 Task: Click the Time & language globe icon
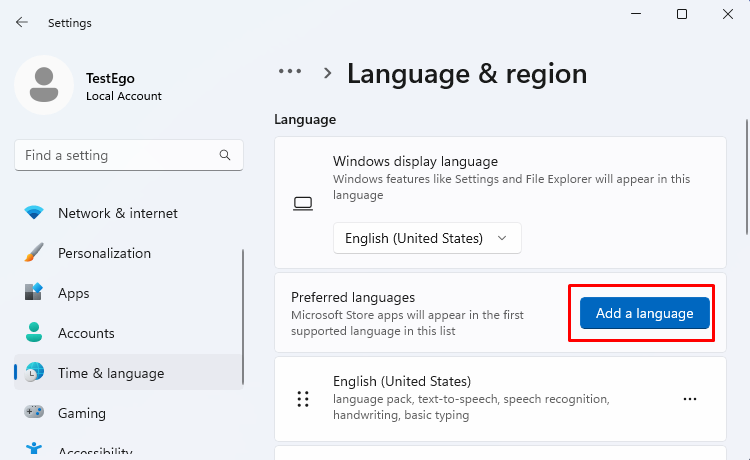tap(34, 372)
